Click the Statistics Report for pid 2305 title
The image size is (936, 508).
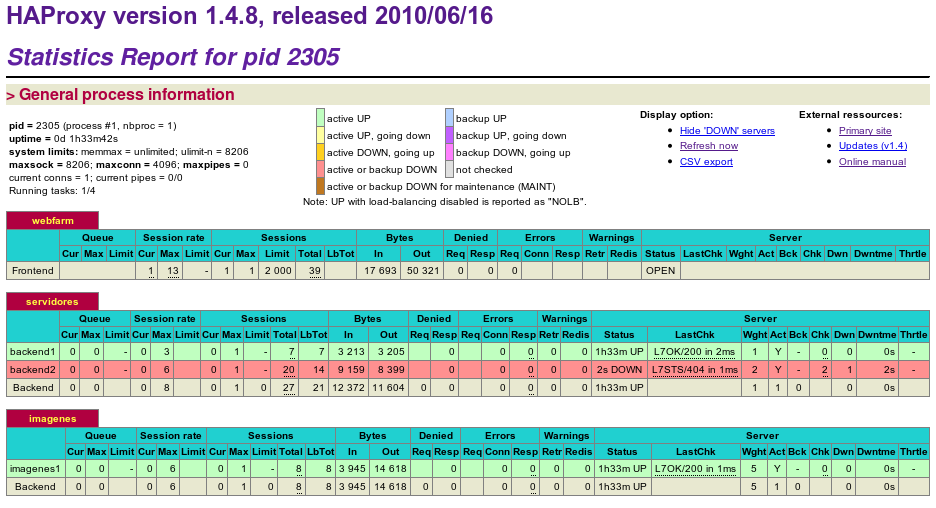(x=173, y=57)
